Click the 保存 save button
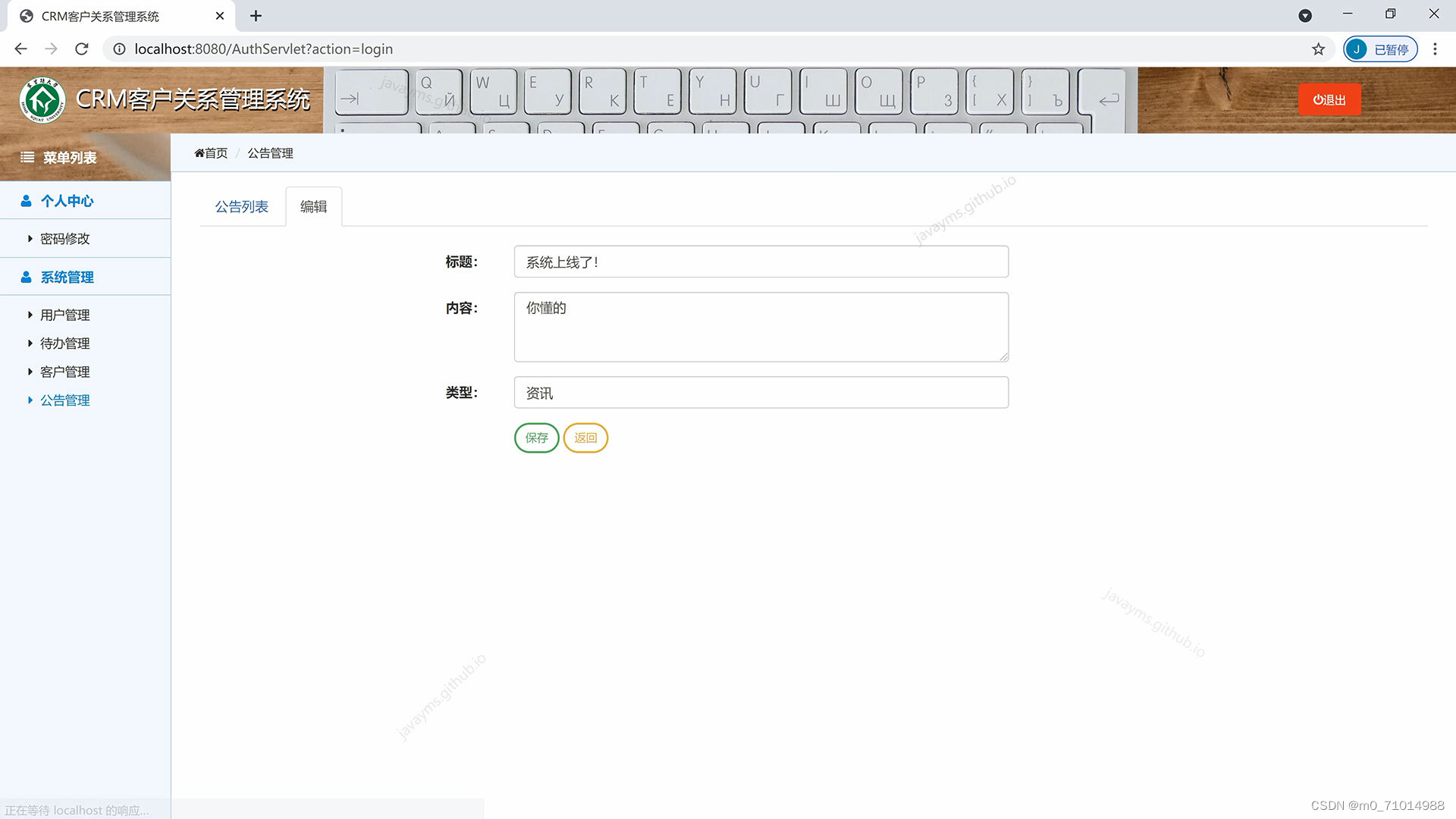 click(537, 438)
